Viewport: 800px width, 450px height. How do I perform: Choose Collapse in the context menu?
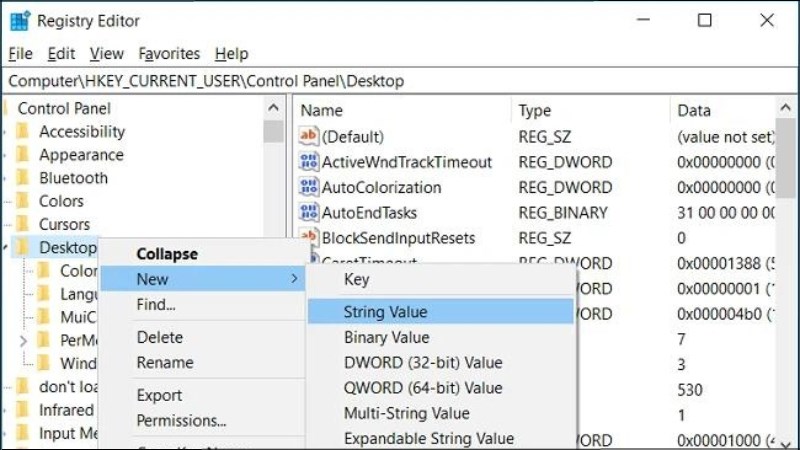click(203, 254)
